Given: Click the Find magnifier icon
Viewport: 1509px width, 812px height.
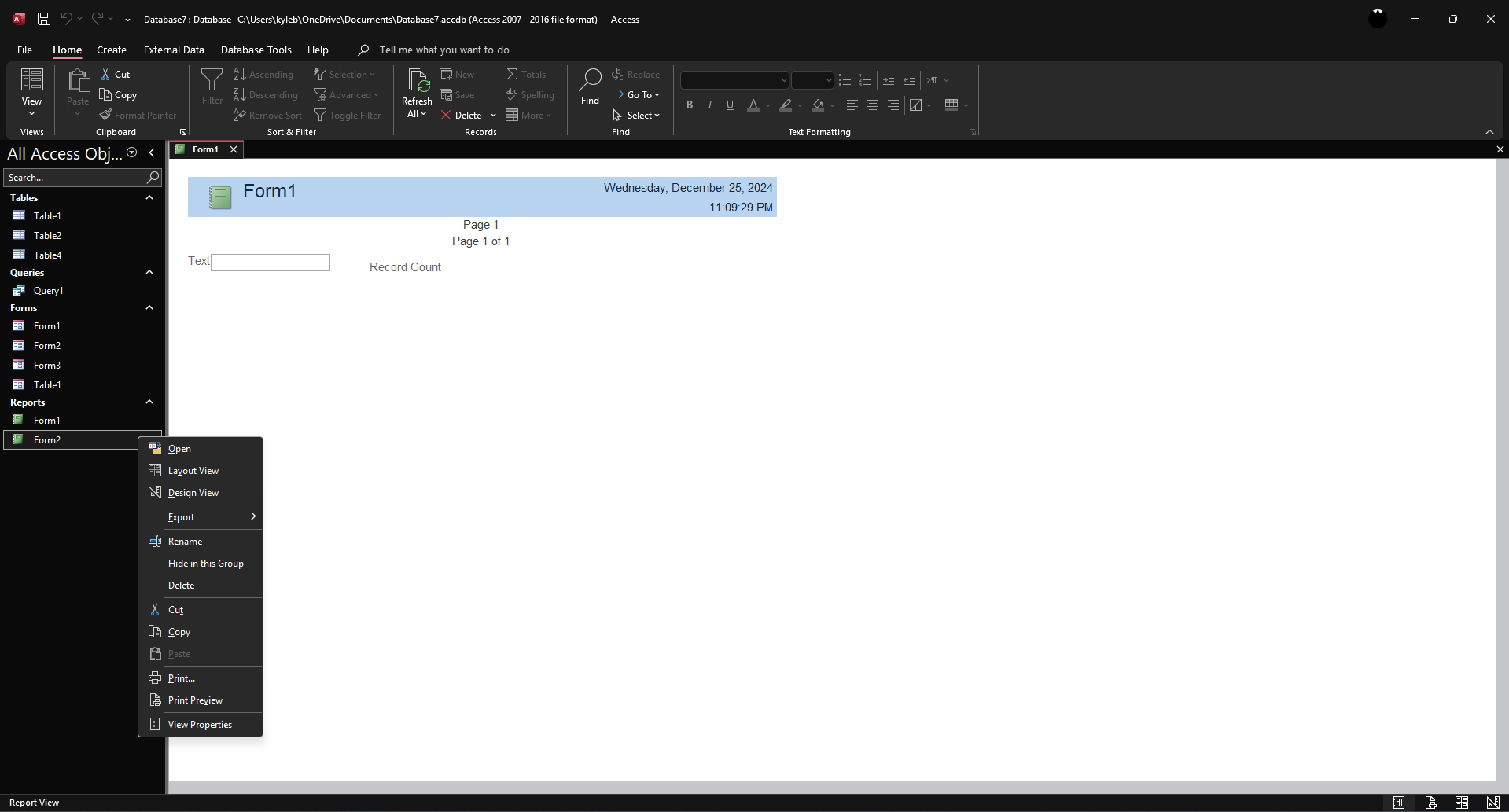Looking at the screenshot, I should pyautogui.click(x=590, y=79).
